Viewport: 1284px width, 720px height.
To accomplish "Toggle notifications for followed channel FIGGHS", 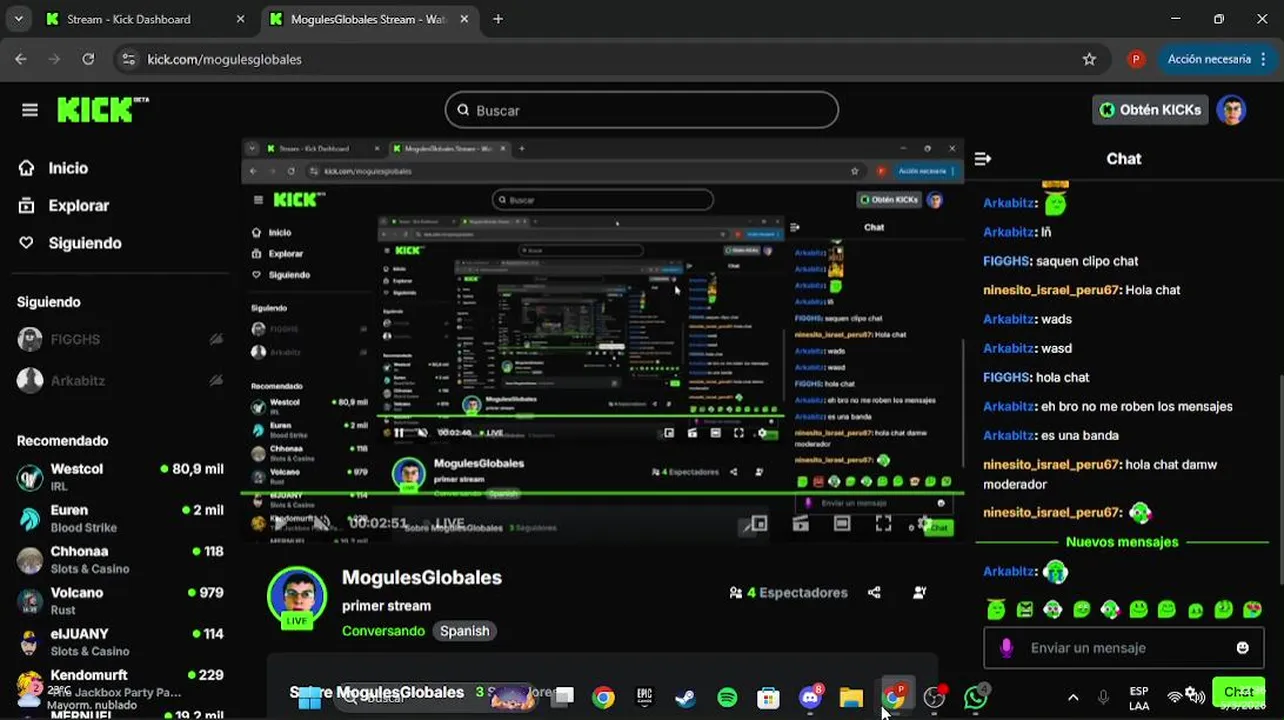I will (x=216, y=339).
